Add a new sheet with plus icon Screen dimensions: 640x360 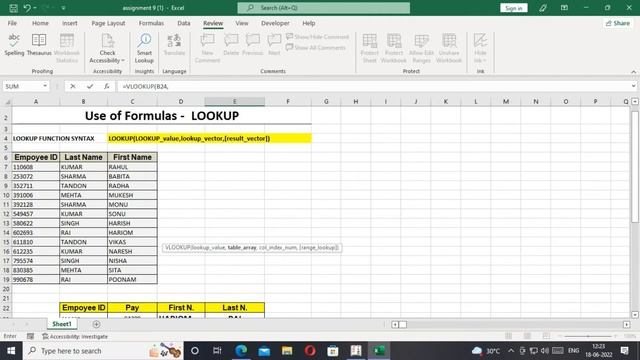(96, 324)
